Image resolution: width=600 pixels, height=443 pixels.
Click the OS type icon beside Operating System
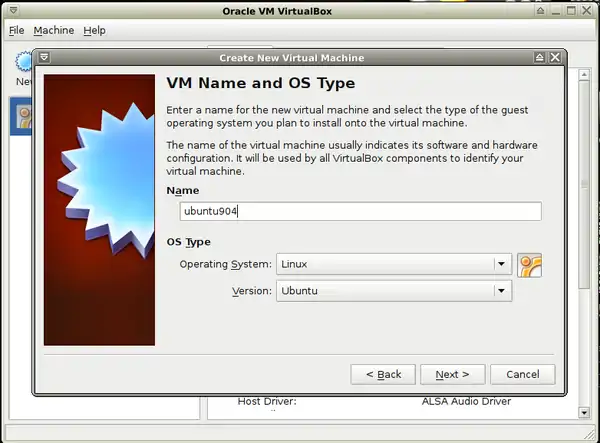click(529, 265)
